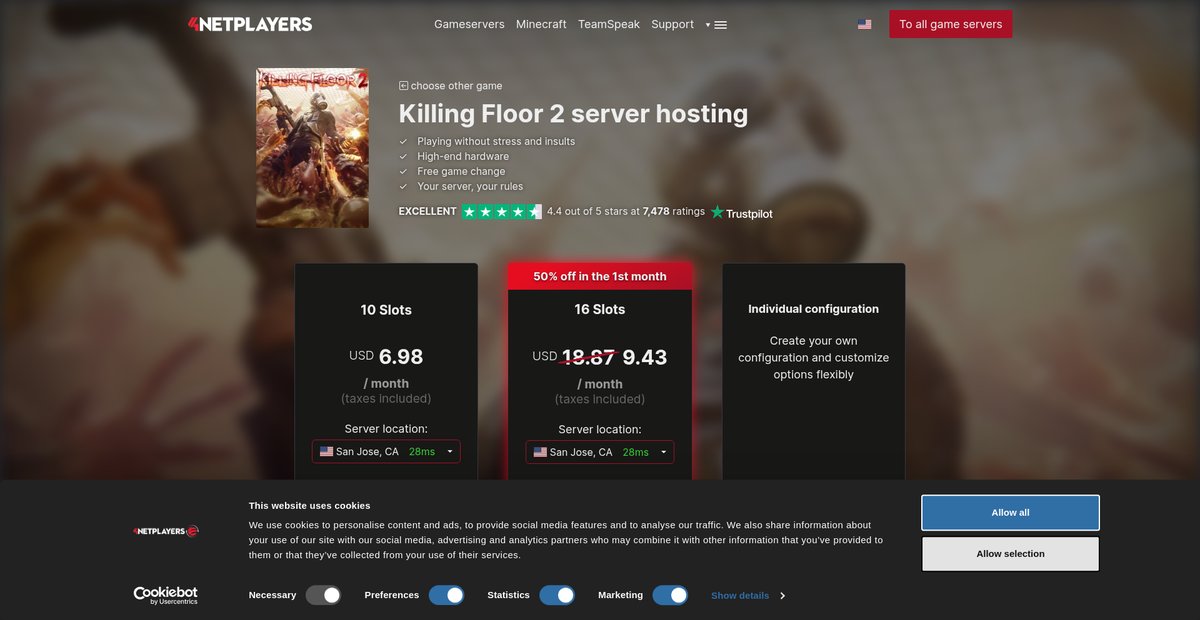Screen dimensions: 1200x620
Task: Click the Killing Floor 2 cover image
Action: [x=312, y=148]
